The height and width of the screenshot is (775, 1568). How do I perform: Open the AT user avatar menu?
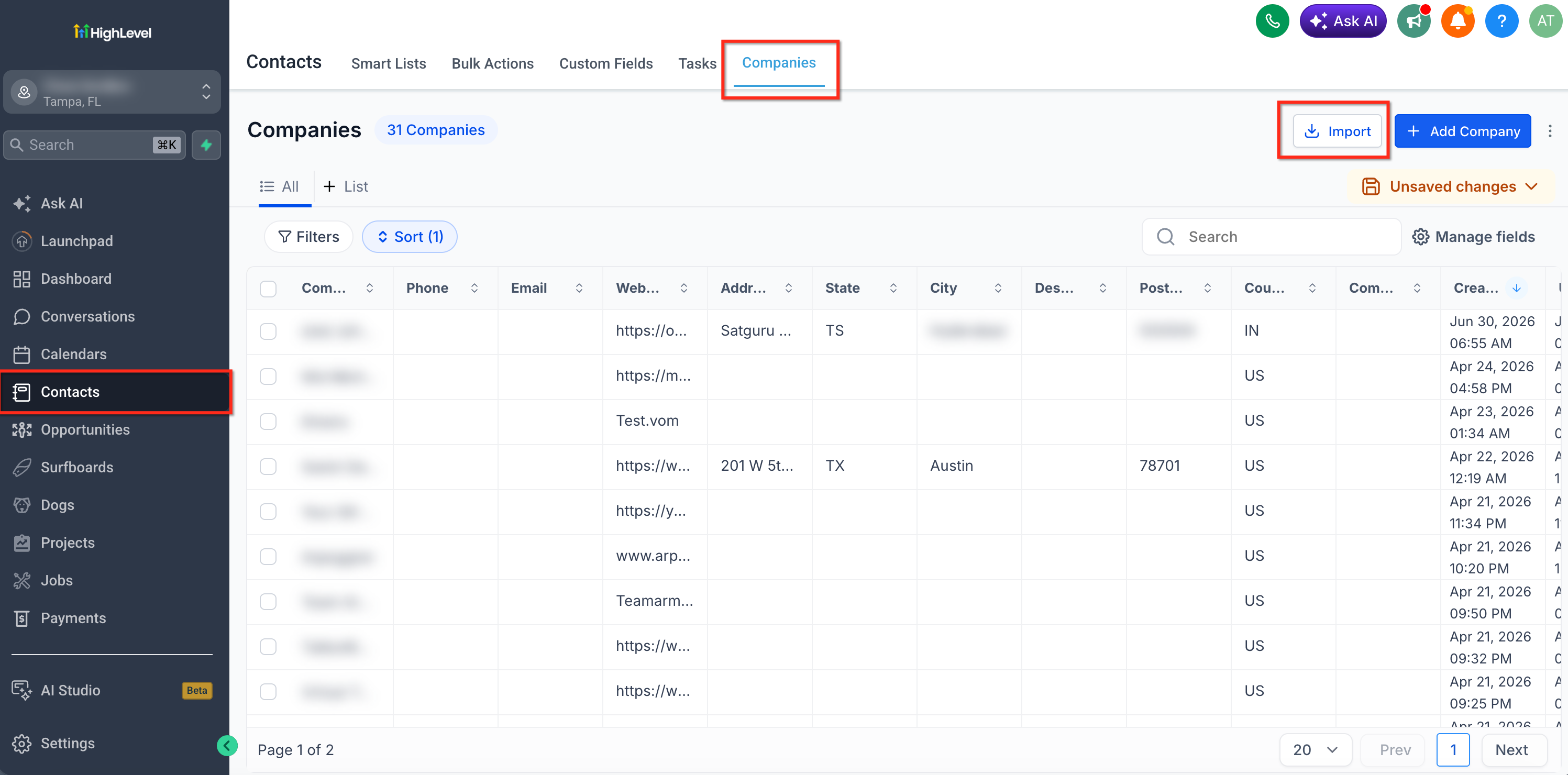click(x=1545, y=21)
